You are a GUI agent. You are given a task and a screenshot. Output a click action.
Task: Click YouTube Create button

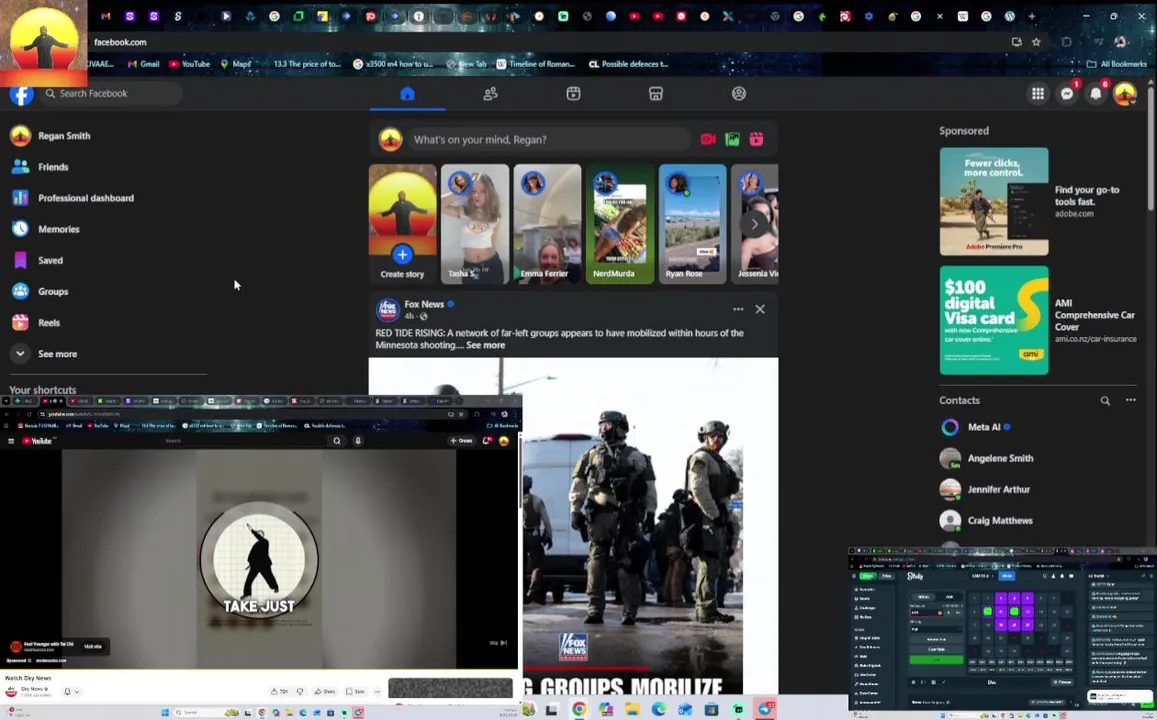(462, 441)
